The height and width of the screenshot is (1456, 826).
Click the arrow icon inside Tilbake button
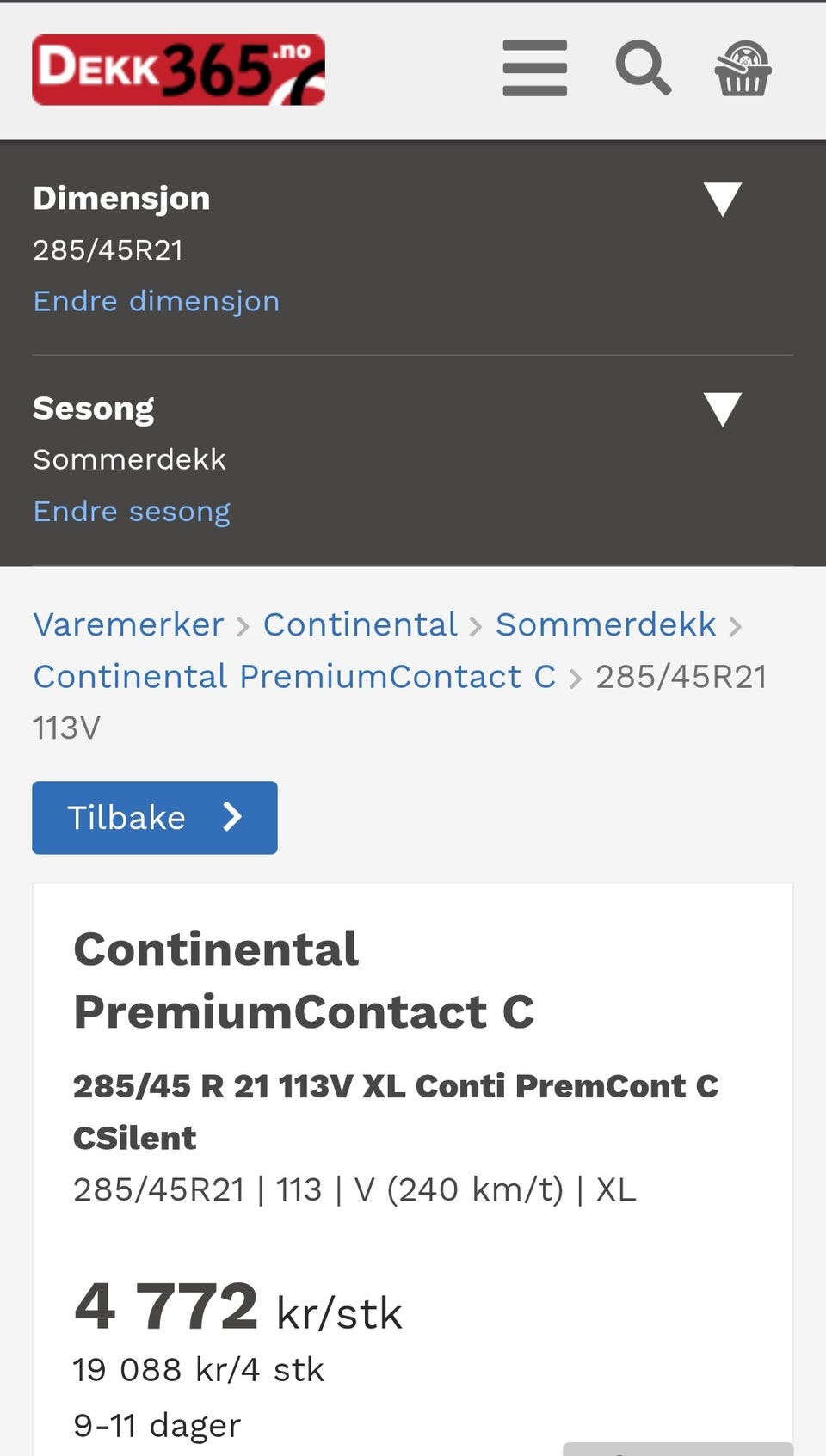click(x=232, y=817)
